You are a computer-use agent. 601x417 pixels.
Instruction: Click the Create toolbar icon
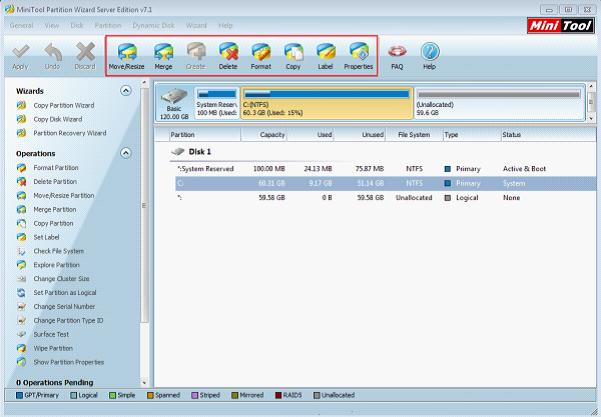(x=196, y=52)
